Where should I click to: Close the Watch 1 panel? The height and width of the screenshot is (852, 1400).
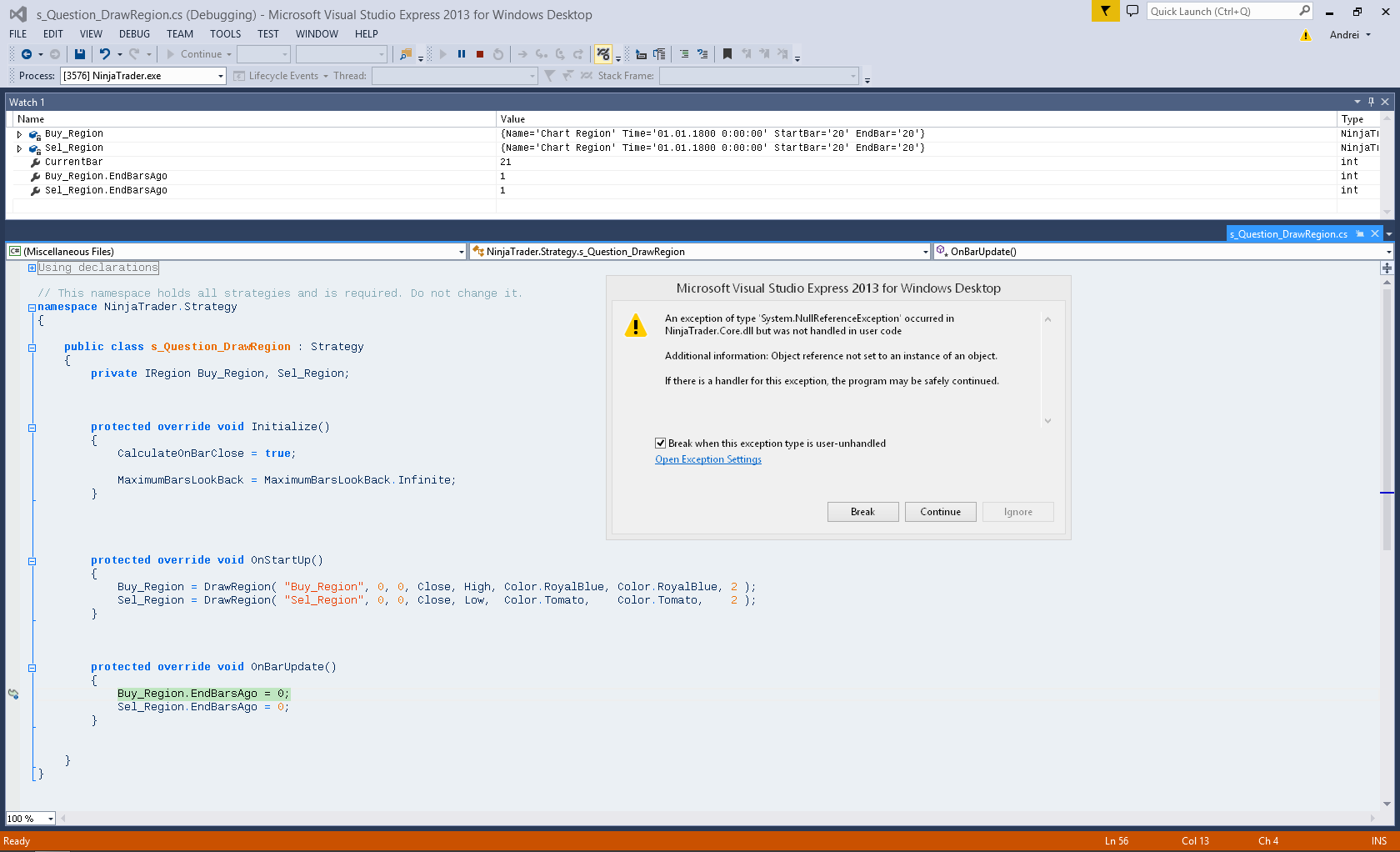tap(1385, 102)
